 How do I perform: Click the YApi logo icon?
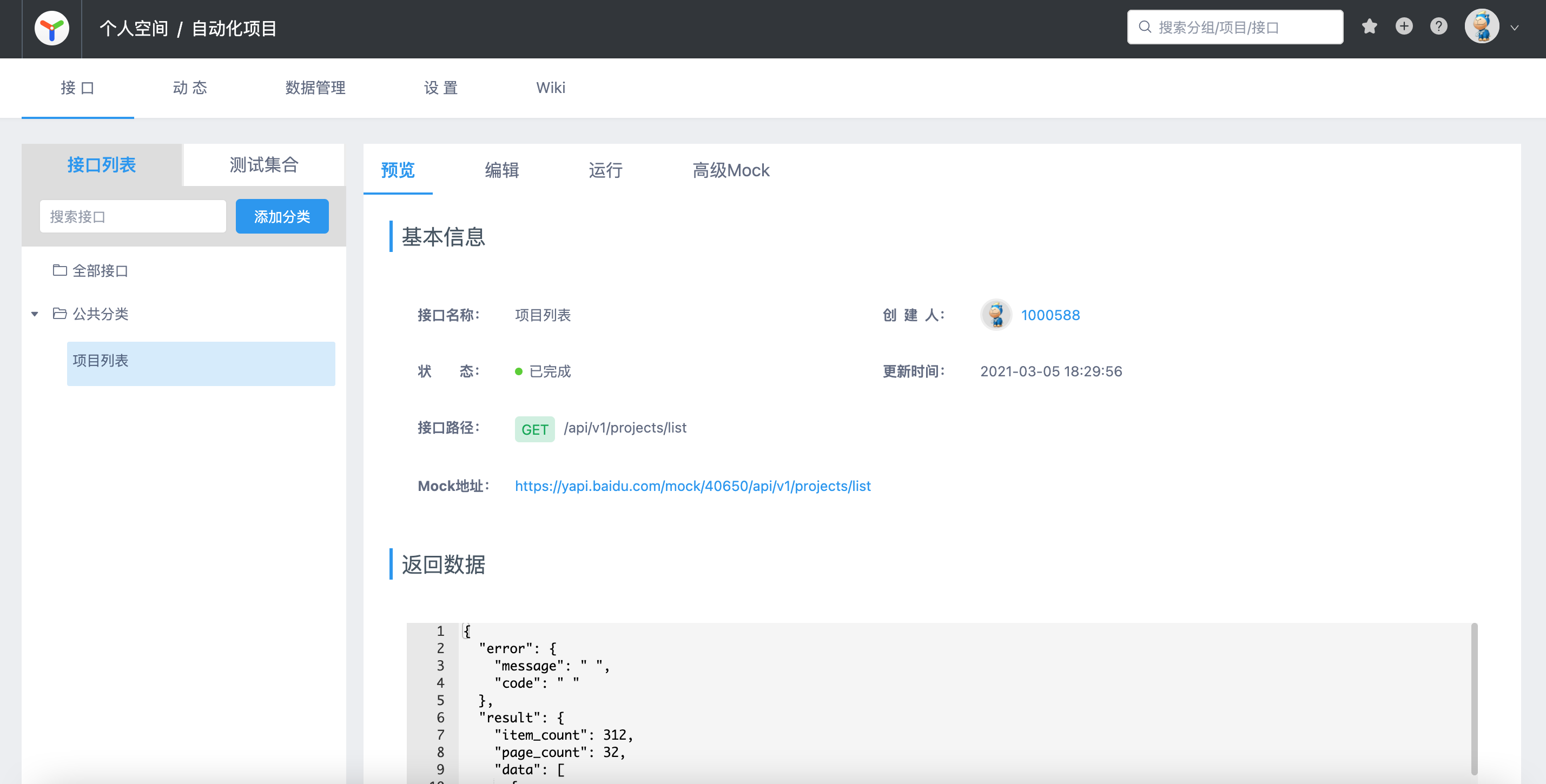click(51, 28)
